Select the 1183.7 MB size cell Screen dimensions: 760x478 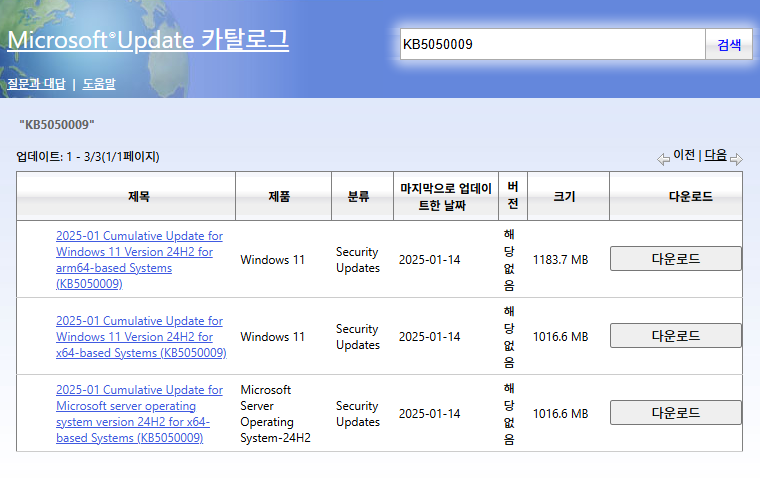click(560, 260)
